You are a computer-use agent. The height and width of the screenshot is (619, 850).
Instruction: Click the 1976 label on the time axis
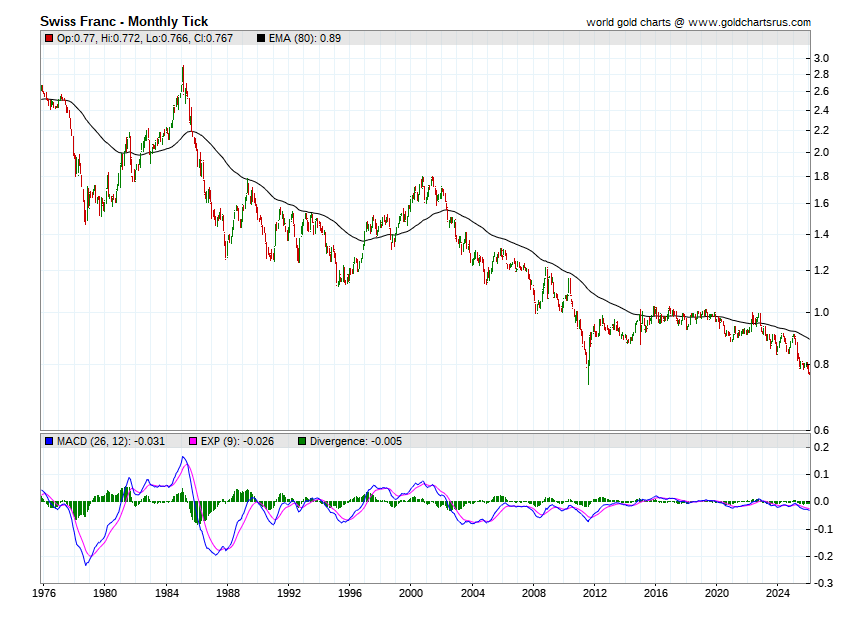tap(44, 592)
